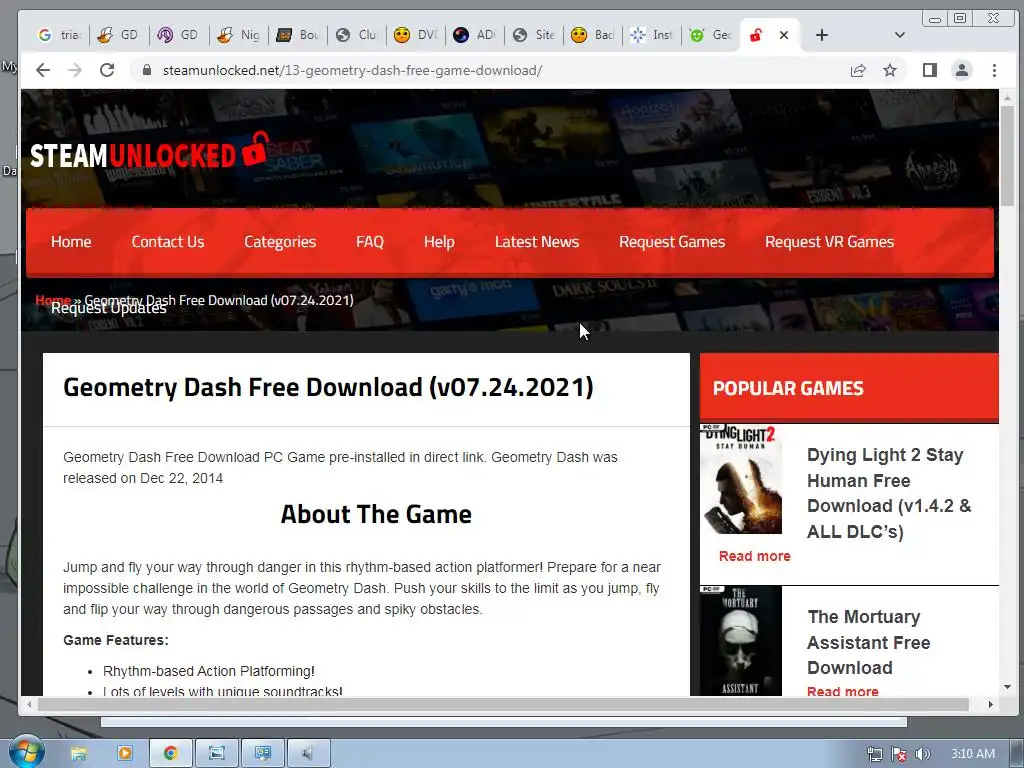Switch to the 'Bad' tab
Screen dimensions: 1024x768
(x=593, y=35)
